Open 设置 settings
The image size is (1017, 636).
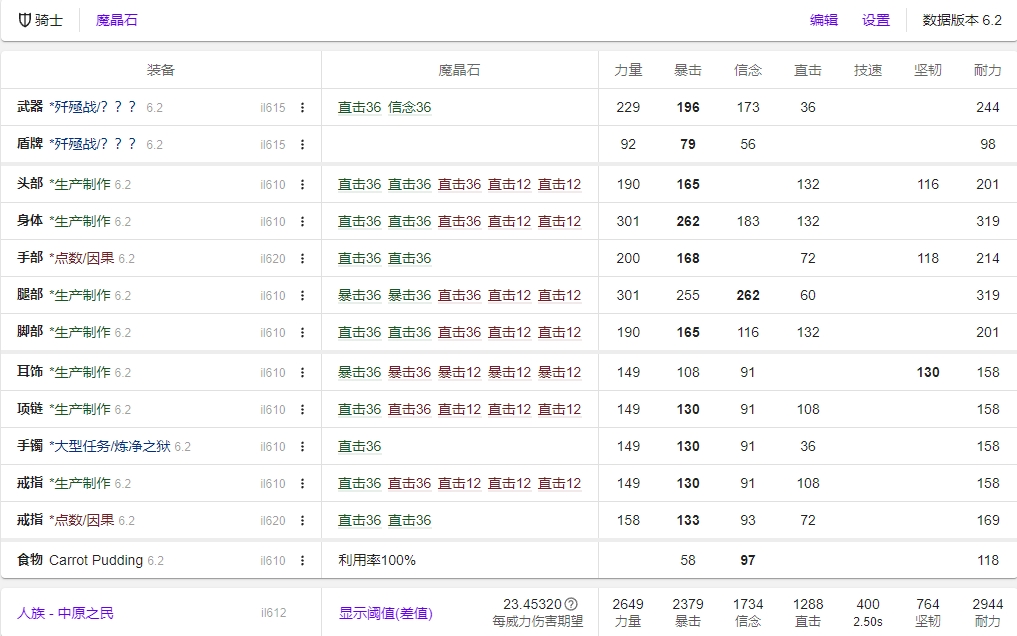coord(875,20)
